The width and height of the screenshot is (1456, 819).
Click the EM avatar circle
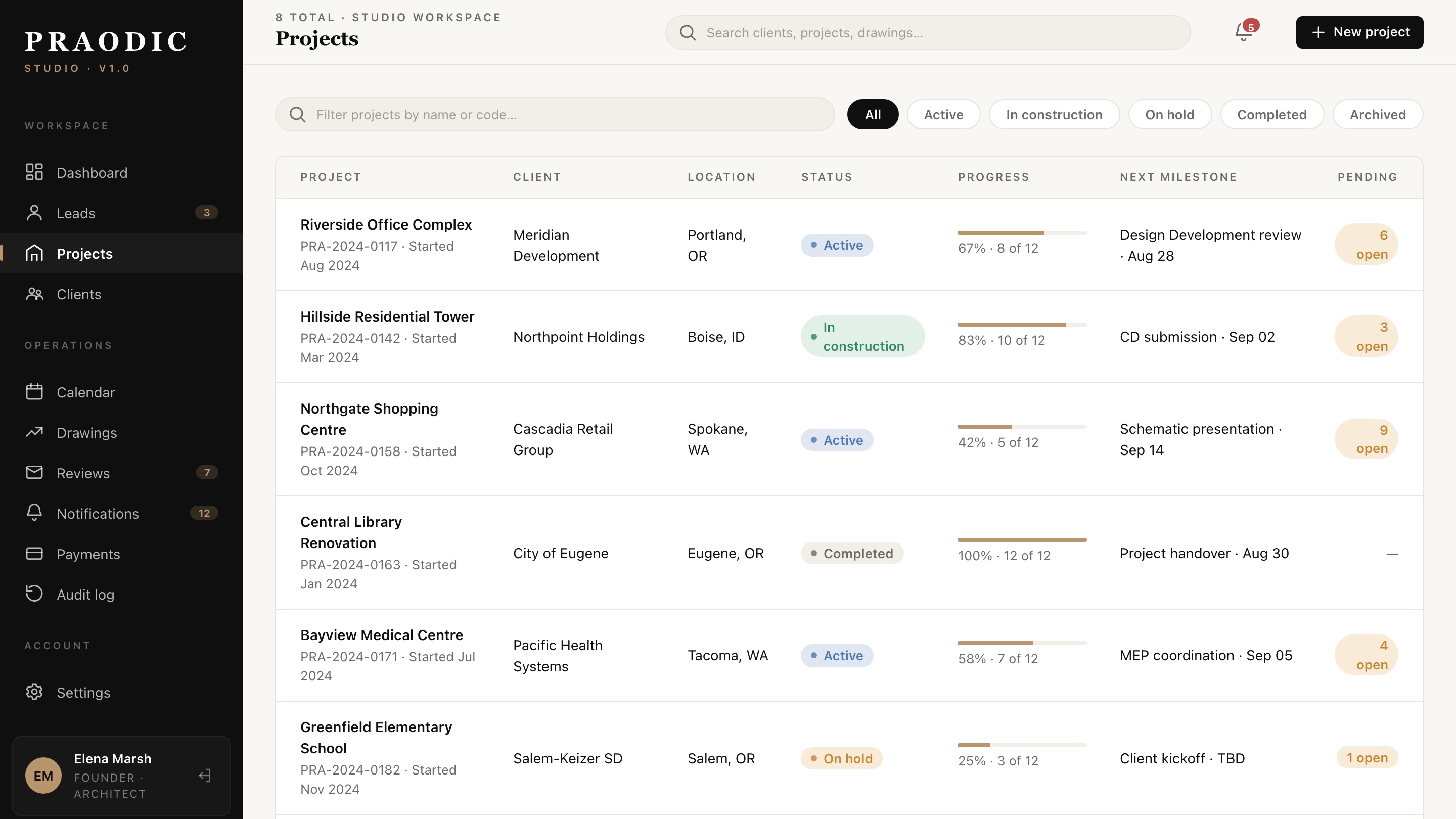click(43, 776)
